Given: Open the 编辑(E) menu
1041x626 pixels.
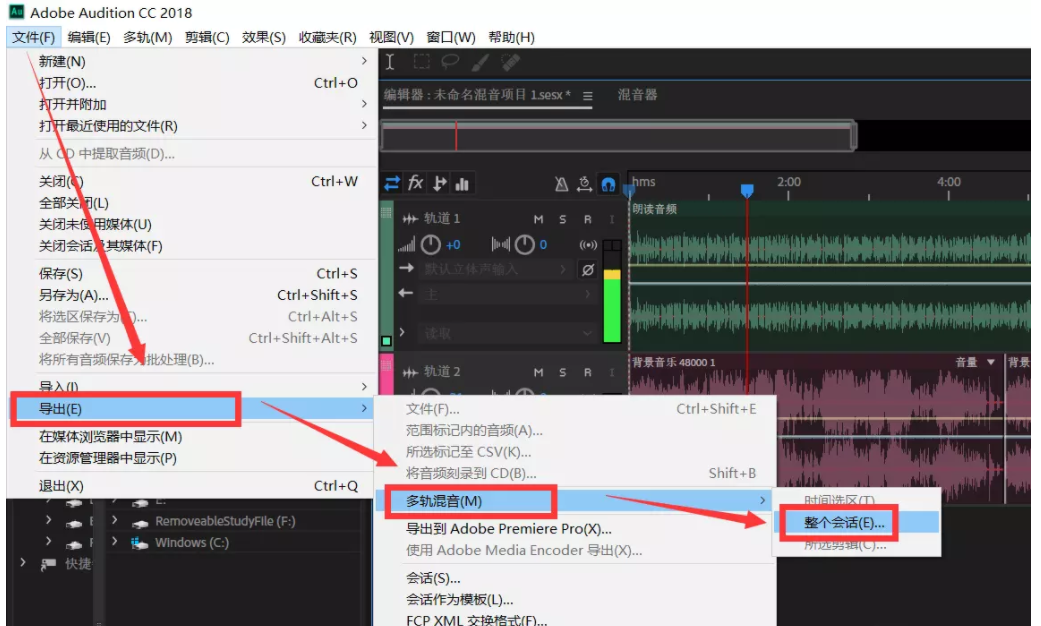Looking at the screenshot, I should pos(89,37).
